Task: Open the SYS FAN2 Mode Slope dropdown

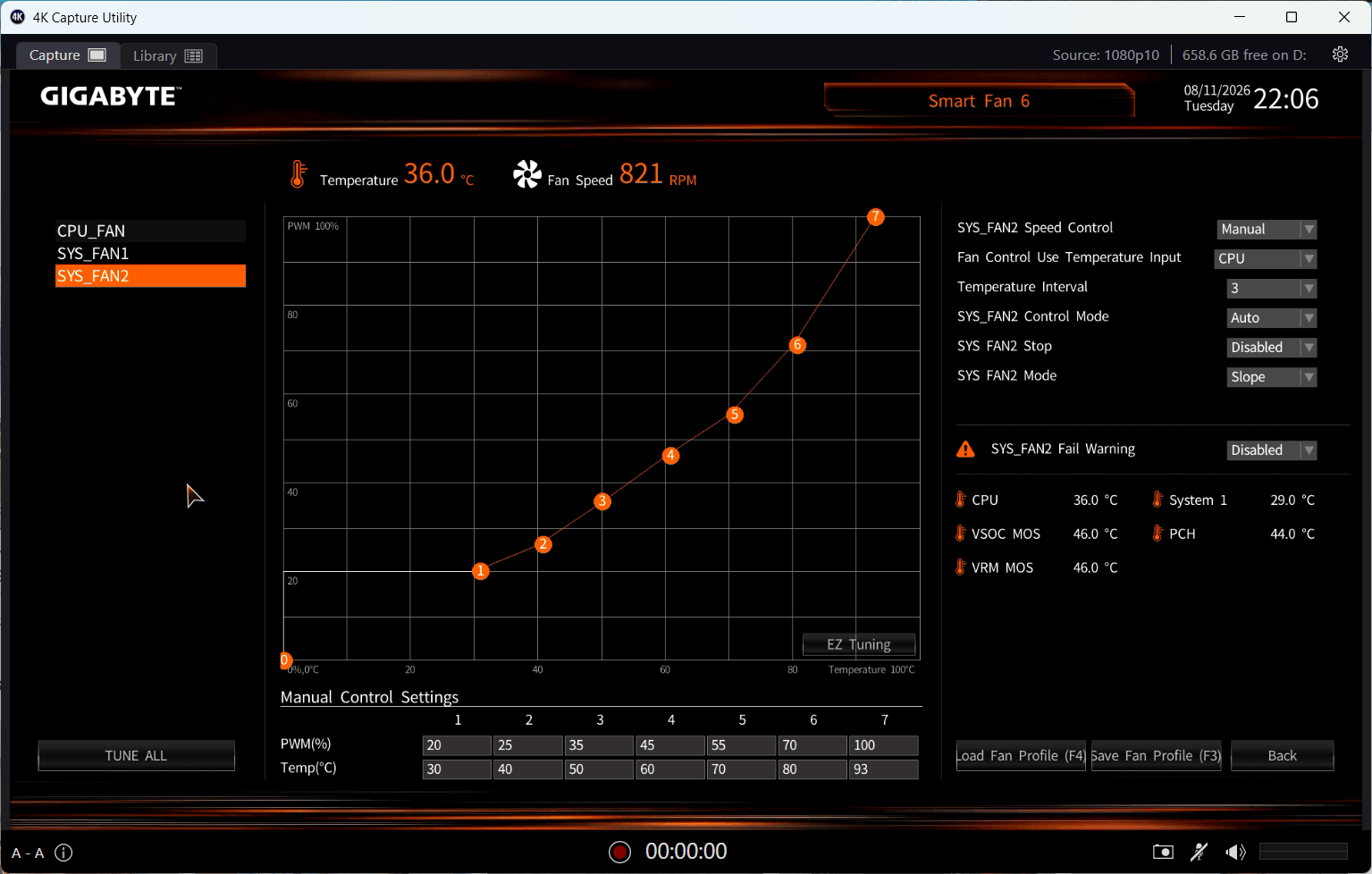Action: pyautogui.click(x=1272, y=377)
